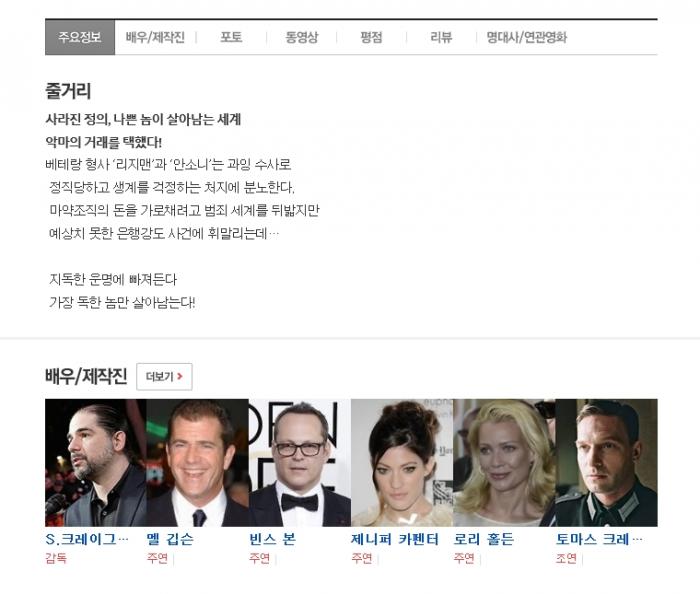Switch to the 리뷰 tab
700x594 pixels.
(x=441, y=38)
